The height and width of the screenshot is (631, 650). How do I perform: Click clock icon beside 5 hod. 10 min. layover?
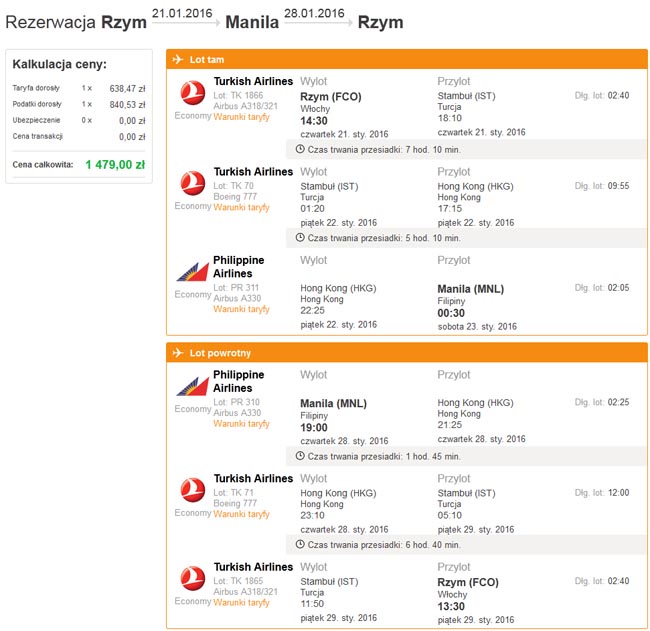pos(300,238)
